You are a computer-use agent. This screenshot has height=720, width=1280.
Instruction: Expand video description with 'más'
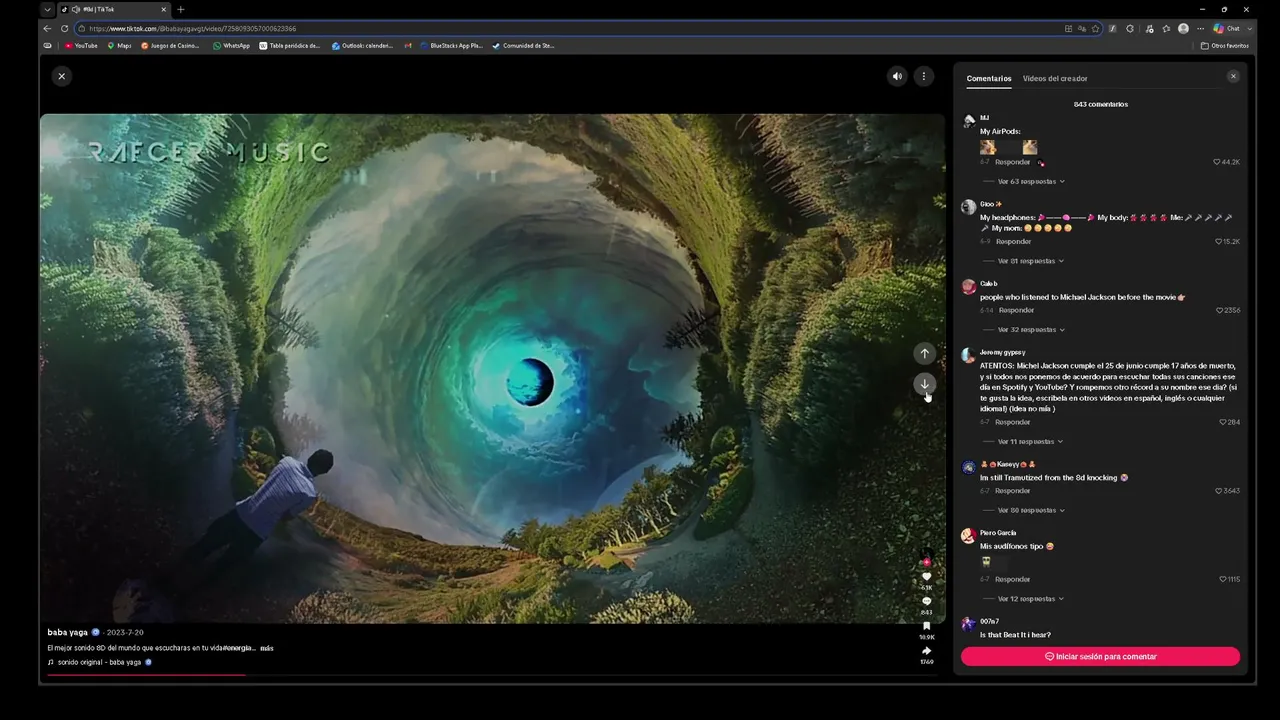pyautogui.click(x=267, y=648)
